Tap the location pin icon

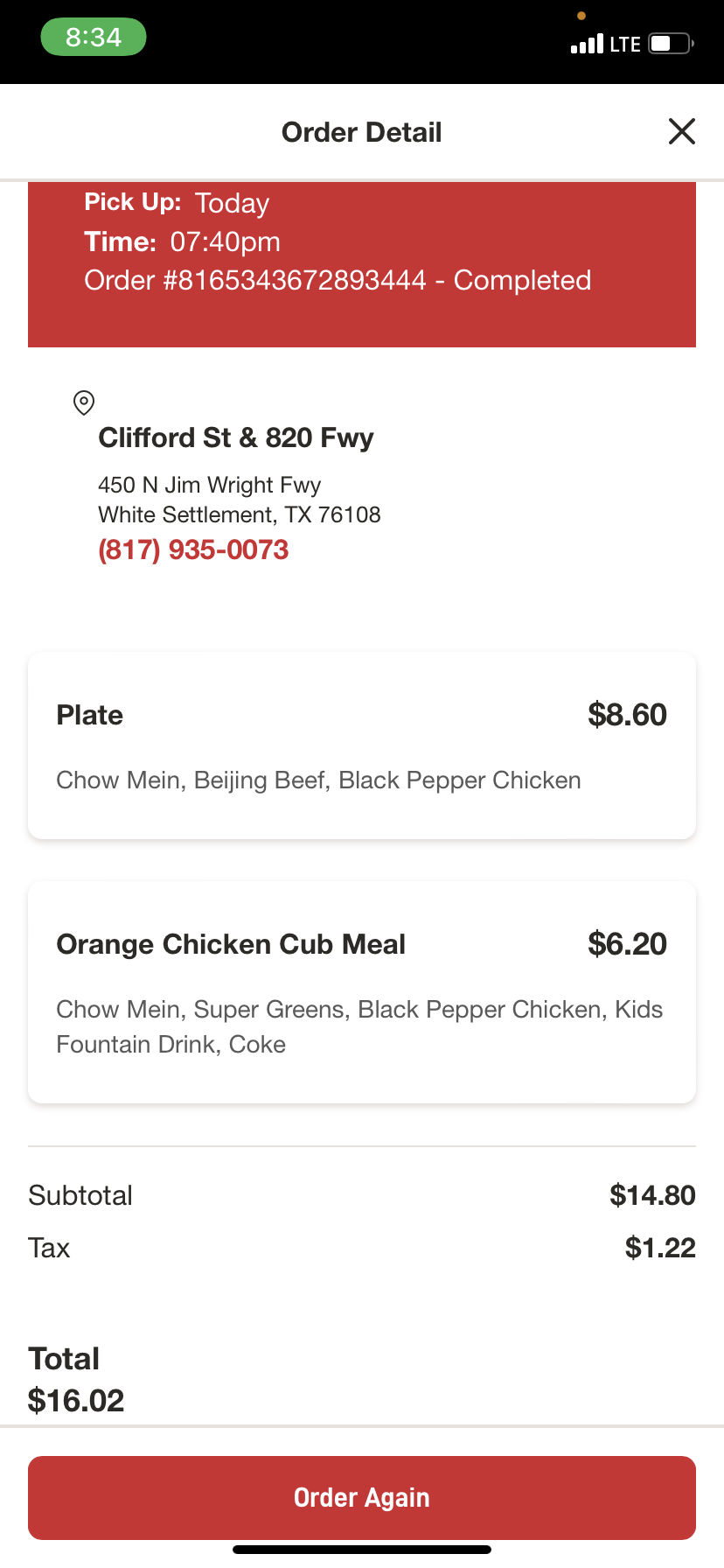pyautogui.click(x=84, y=402)
